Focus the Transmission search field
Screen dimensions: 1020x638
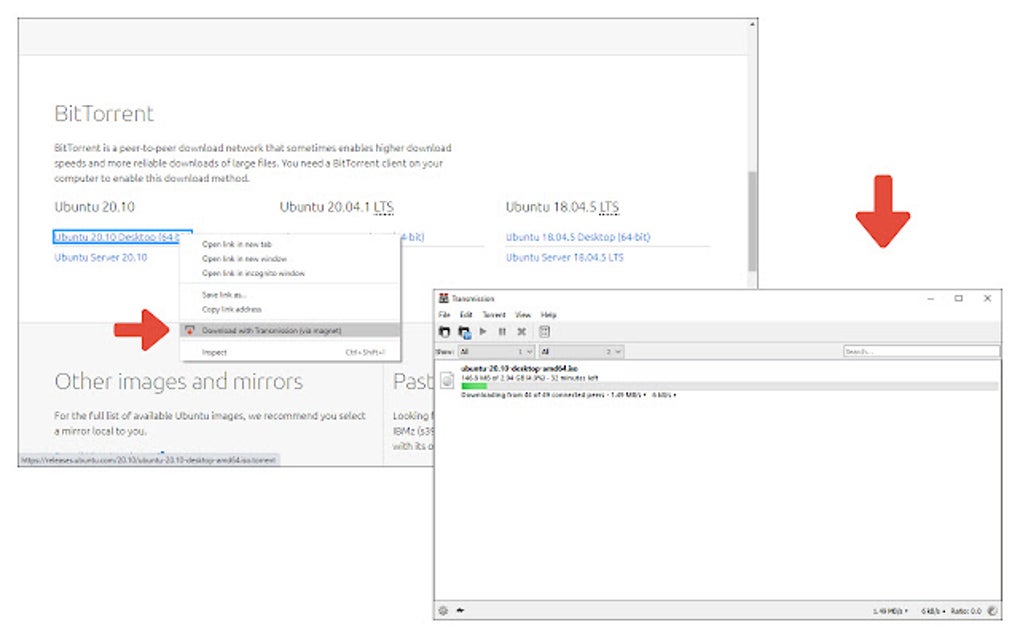coord(921,351)
